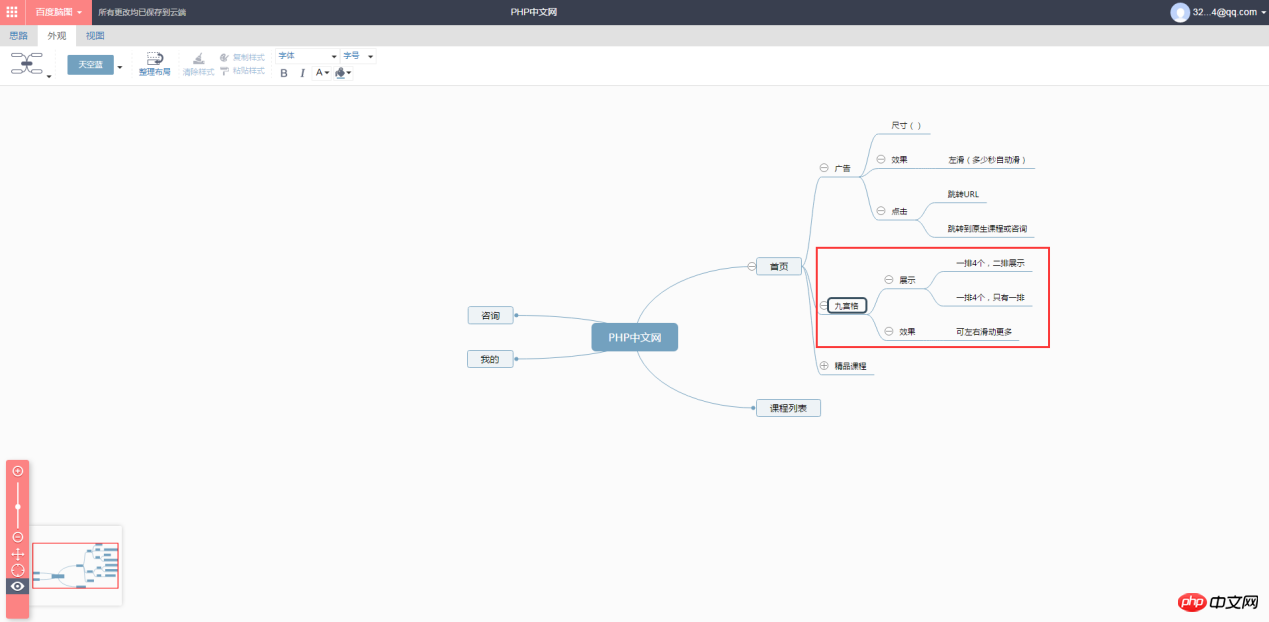
Task: Open the 百度脑图 main menu dropdown
Action: [x=59, y=12]
